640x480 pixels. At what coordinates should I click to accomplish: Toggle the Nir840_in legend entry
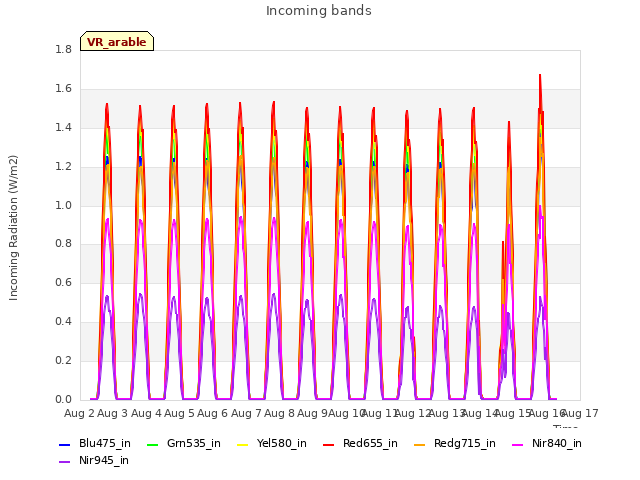[x=547, y=443]
